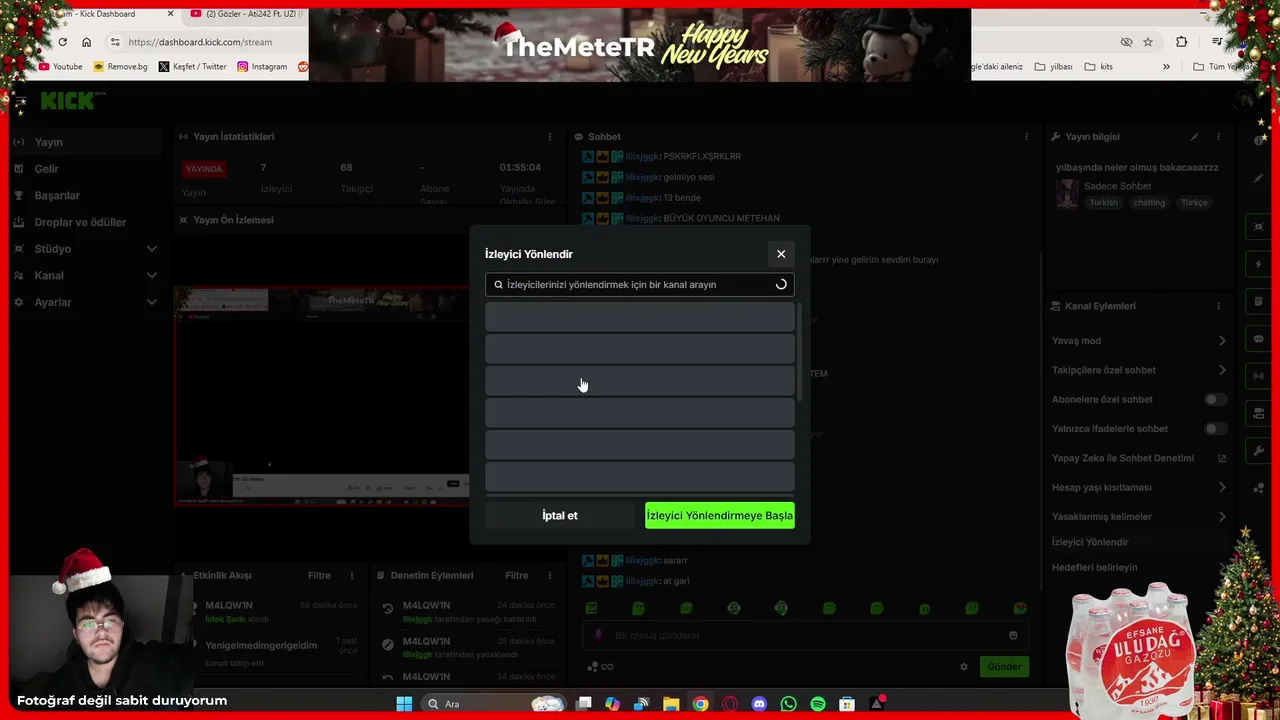This screenshot has height=720, width=1280.
Task: Toggle Yalnızca ifadelerle sohbet switch
Action: 1214,429
